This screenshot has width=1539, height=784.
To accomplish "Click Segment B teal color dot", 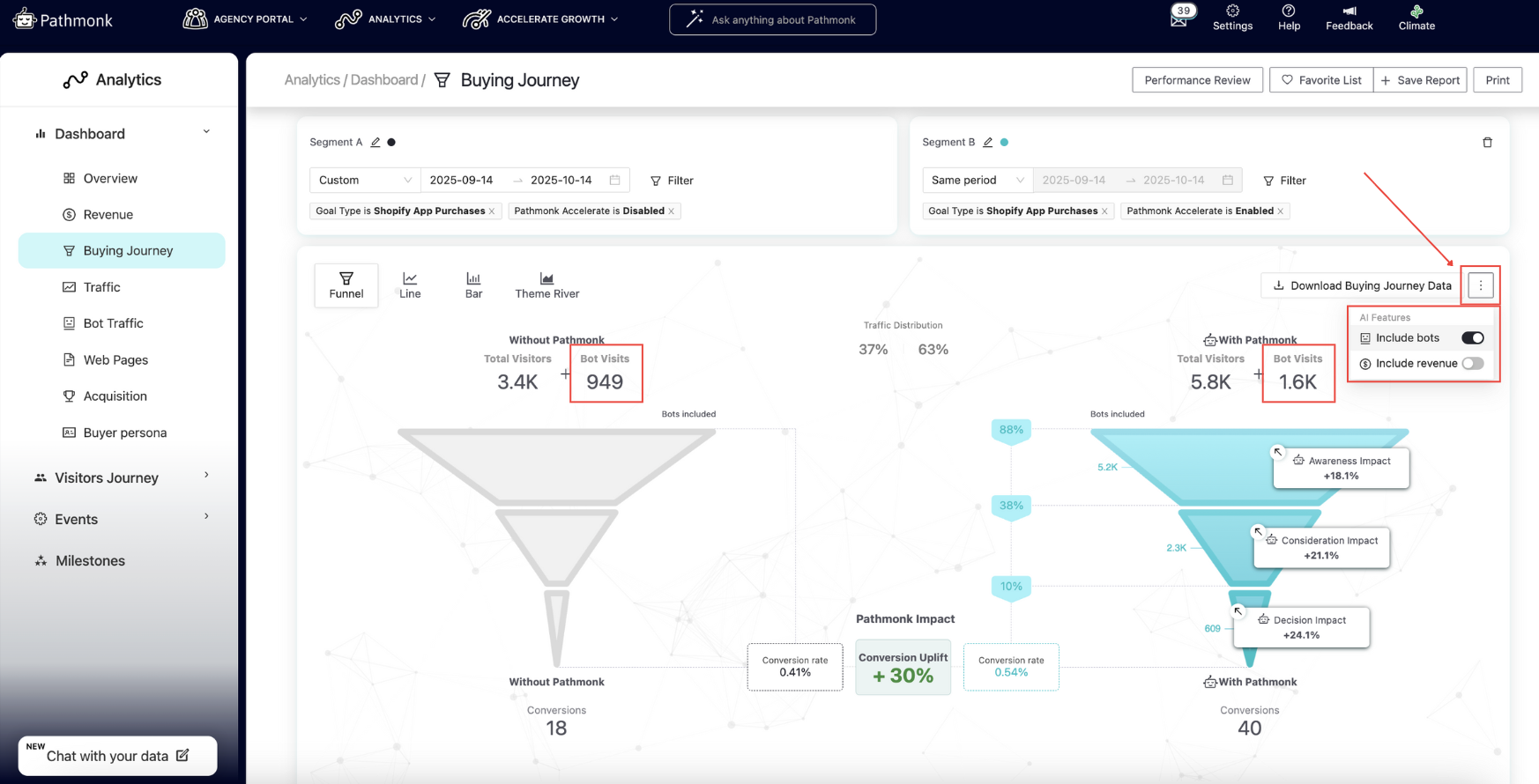I will click(1004, 142).
